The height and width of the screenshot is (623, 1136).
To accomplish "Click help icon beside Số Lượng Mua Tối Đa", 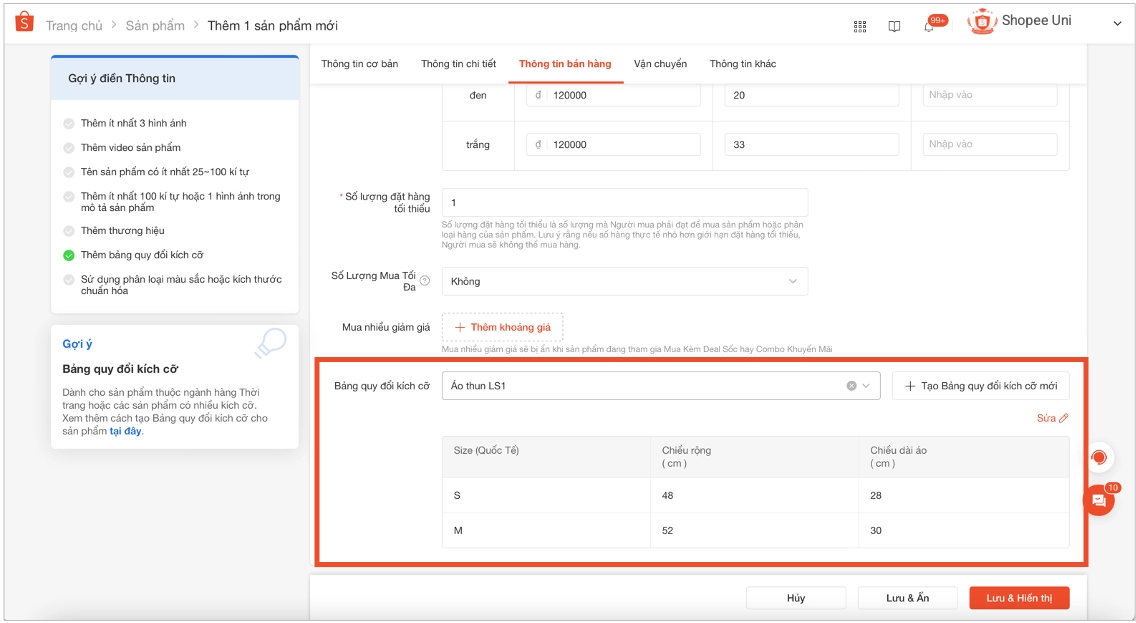I will click(x=425, y=281).
